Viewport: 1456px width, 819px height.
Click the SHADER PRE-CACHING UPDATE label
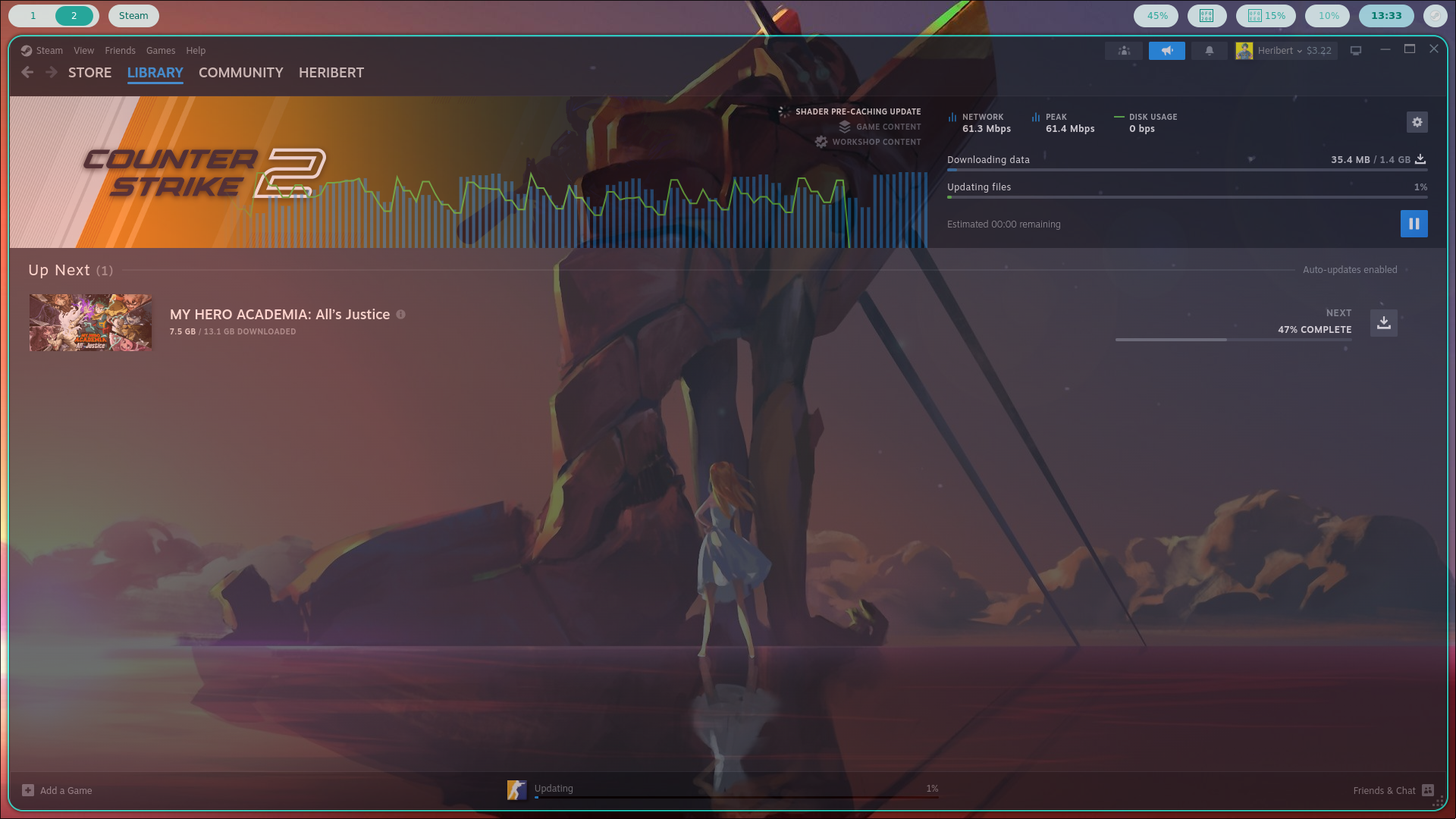pyautogui.click(x=858, y=111)
